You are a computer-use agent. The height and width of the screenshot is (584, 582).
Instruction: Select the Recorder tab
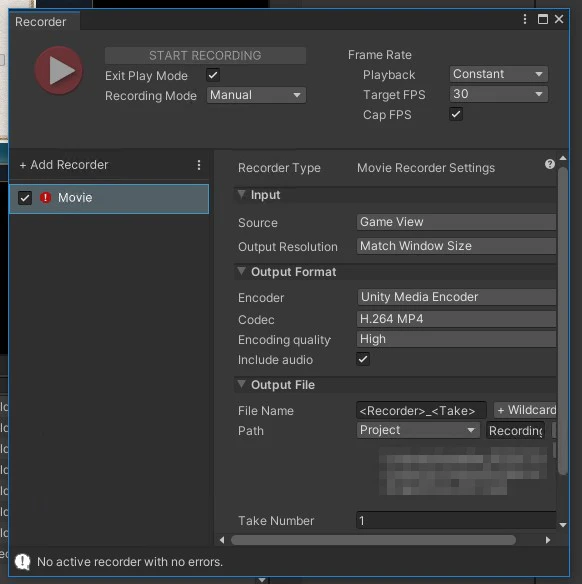[44, 22]
